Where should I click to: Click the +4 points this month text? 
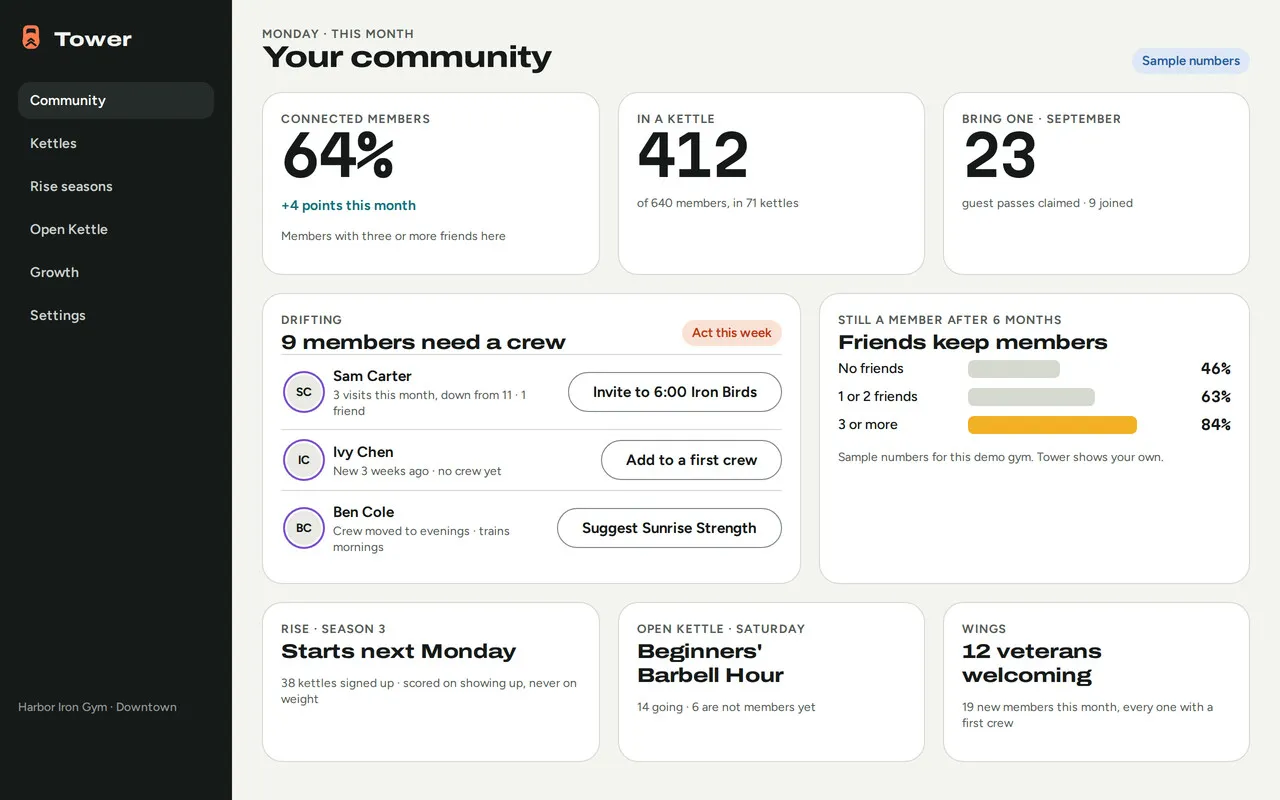pos(348,205)
